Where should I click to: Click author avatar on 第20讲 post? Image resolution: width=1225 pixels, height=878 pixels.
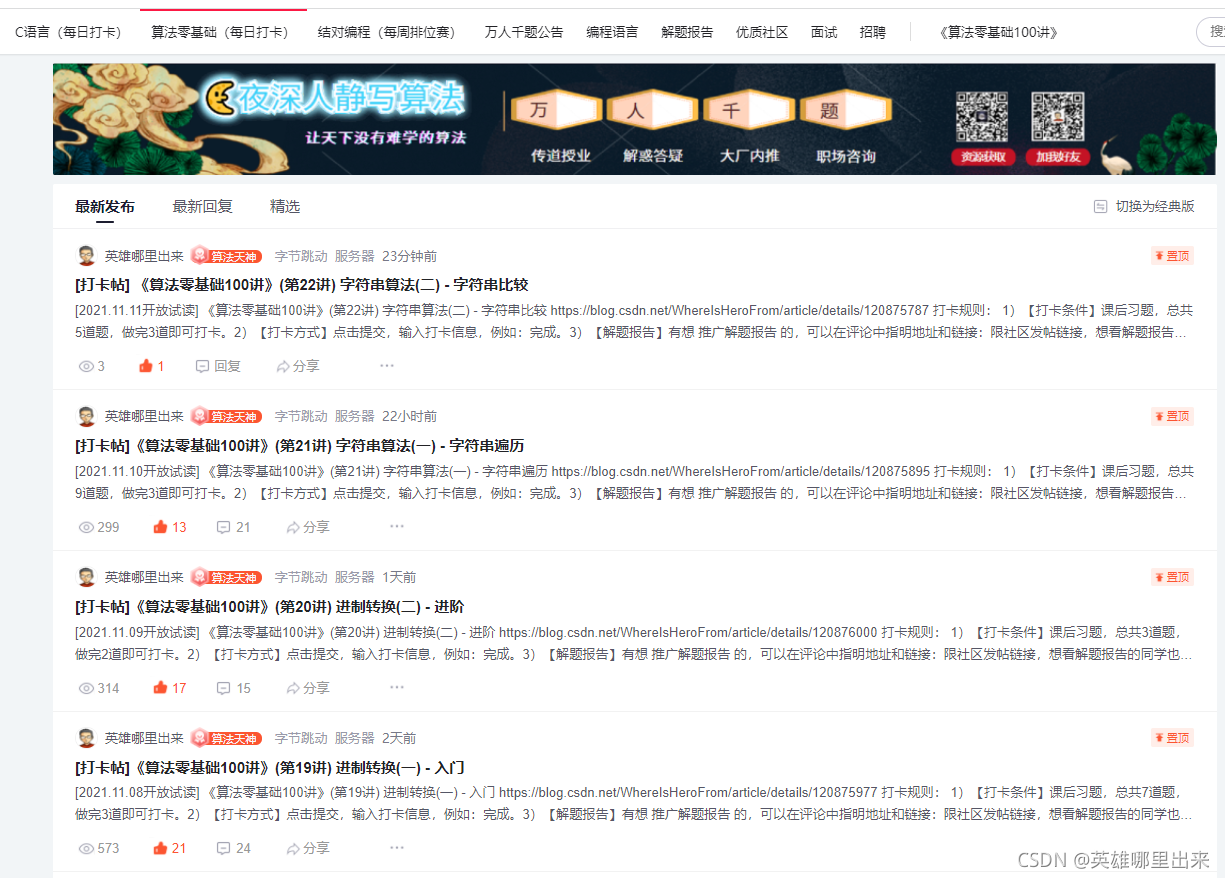click(x=87, y=577)
